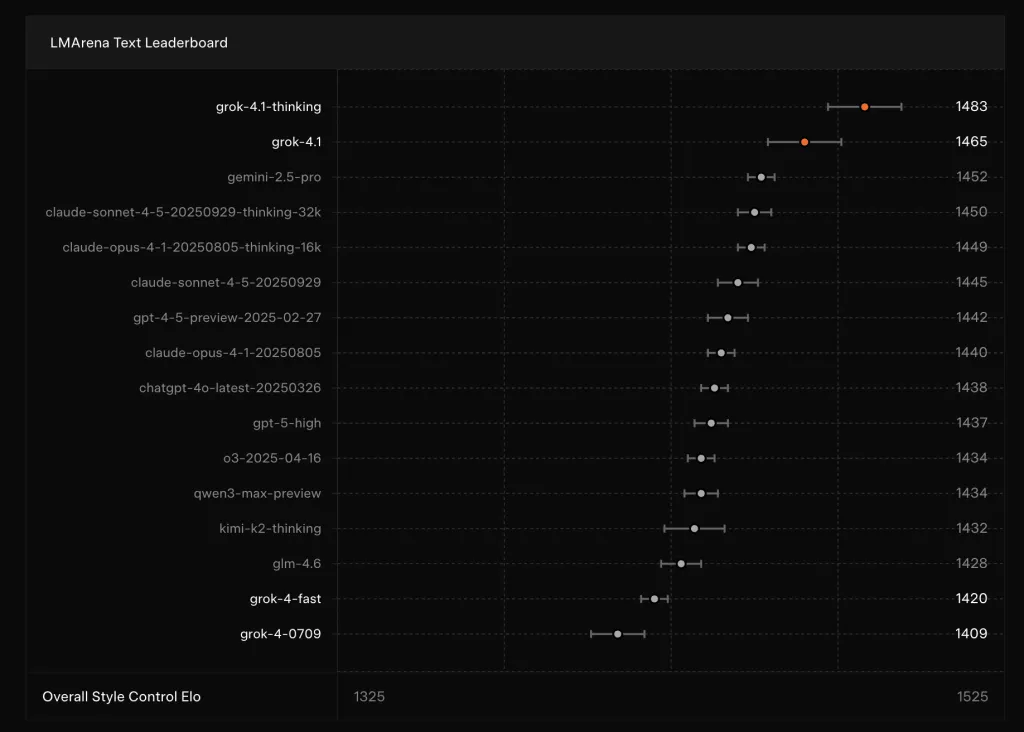1024x732 pixels.
Task: Click the 1325 axis value
Action: tap(368, 696)
